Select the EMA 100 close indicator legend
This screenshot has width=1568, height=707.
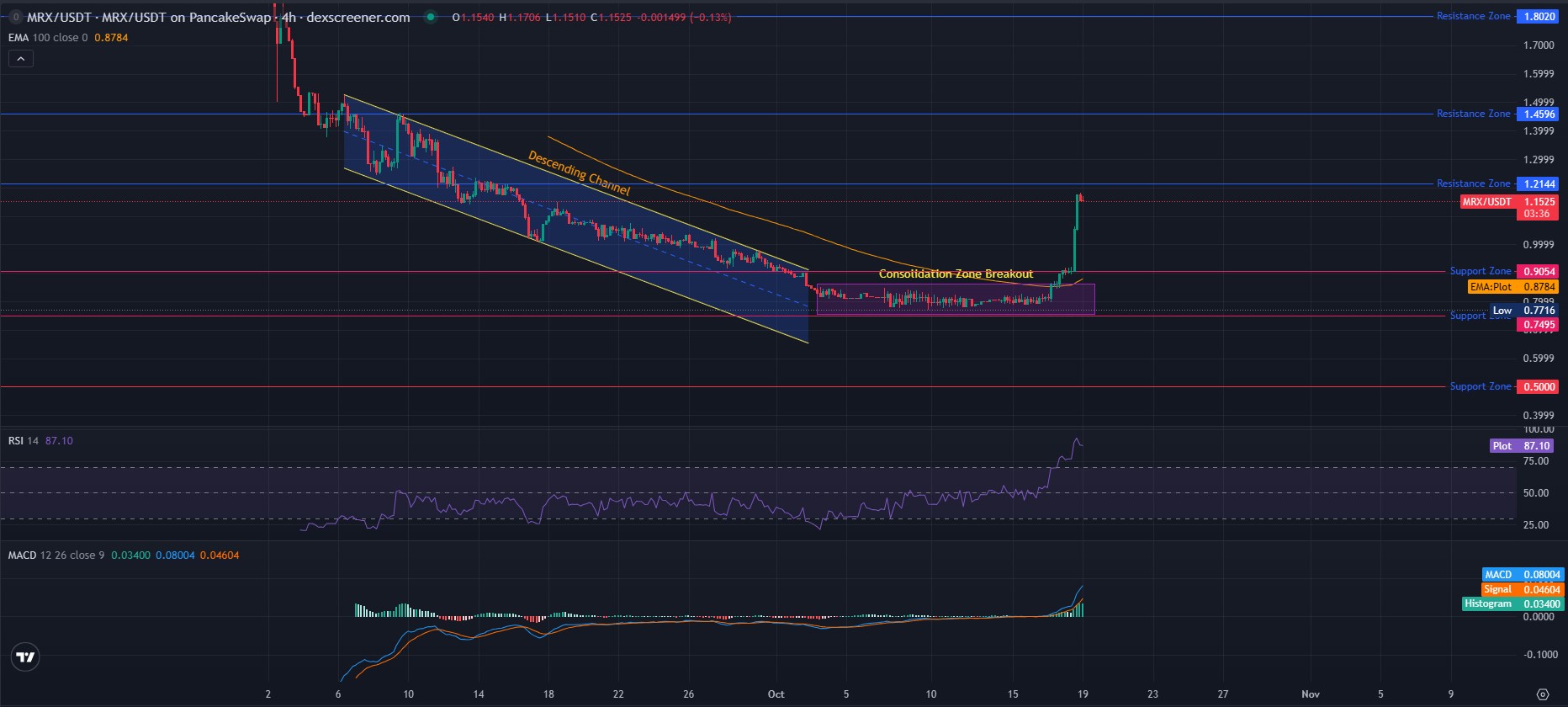pos(48,38)
